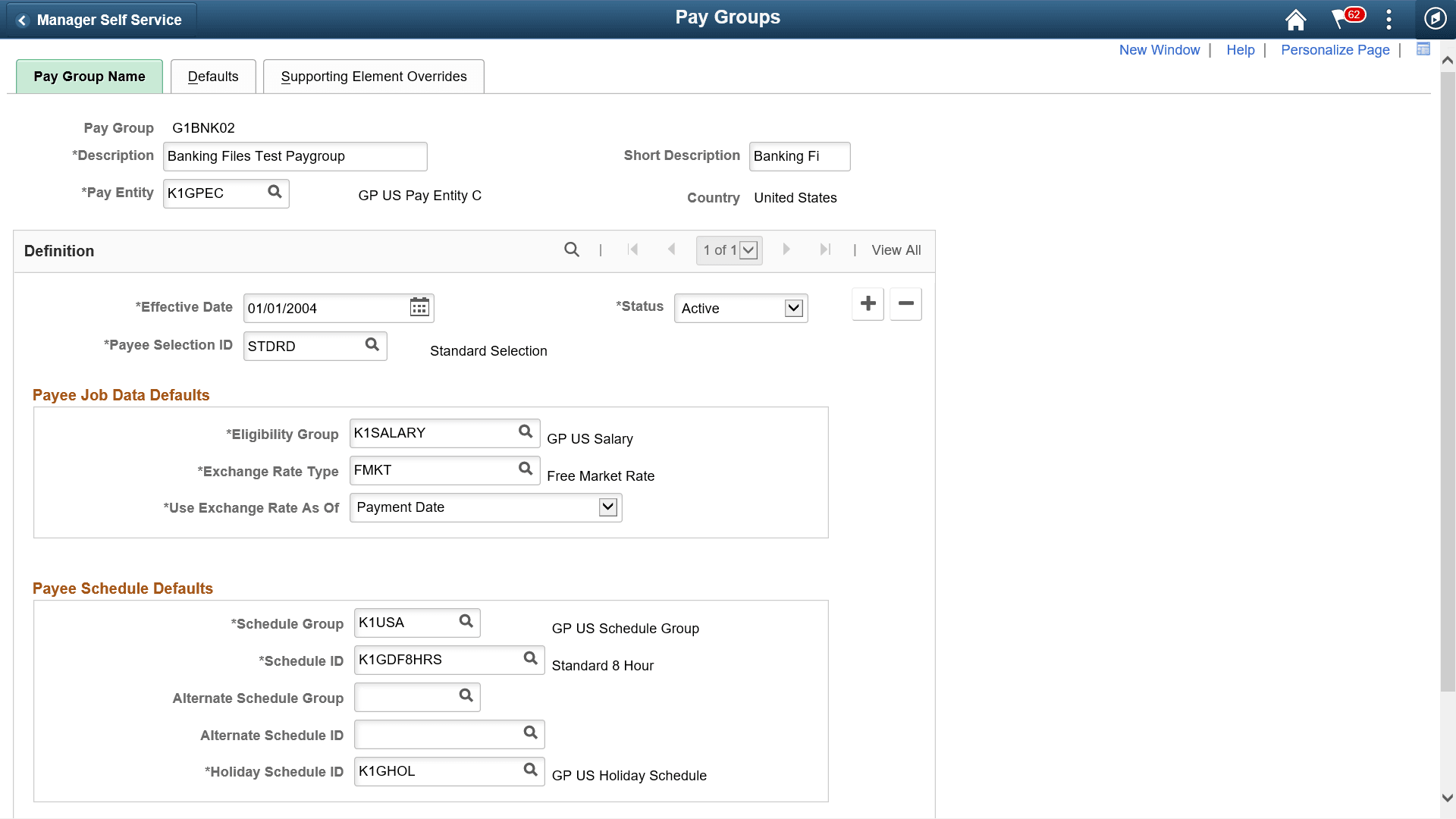Open the 1 of 1 row selector dropdown

[x=749, y=249]
